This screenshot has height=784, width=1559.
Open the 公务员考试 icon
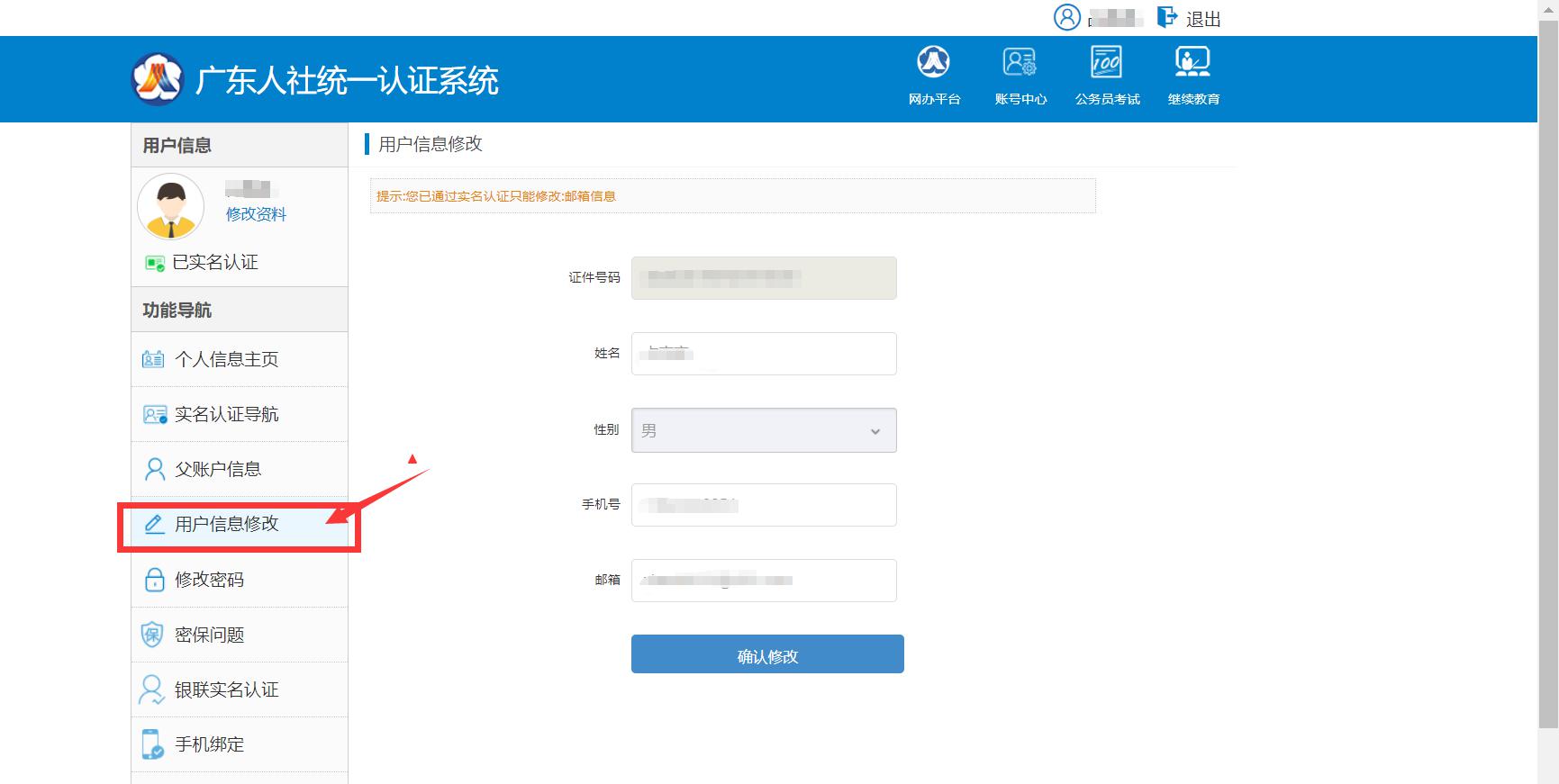[x=1107, y=63]
